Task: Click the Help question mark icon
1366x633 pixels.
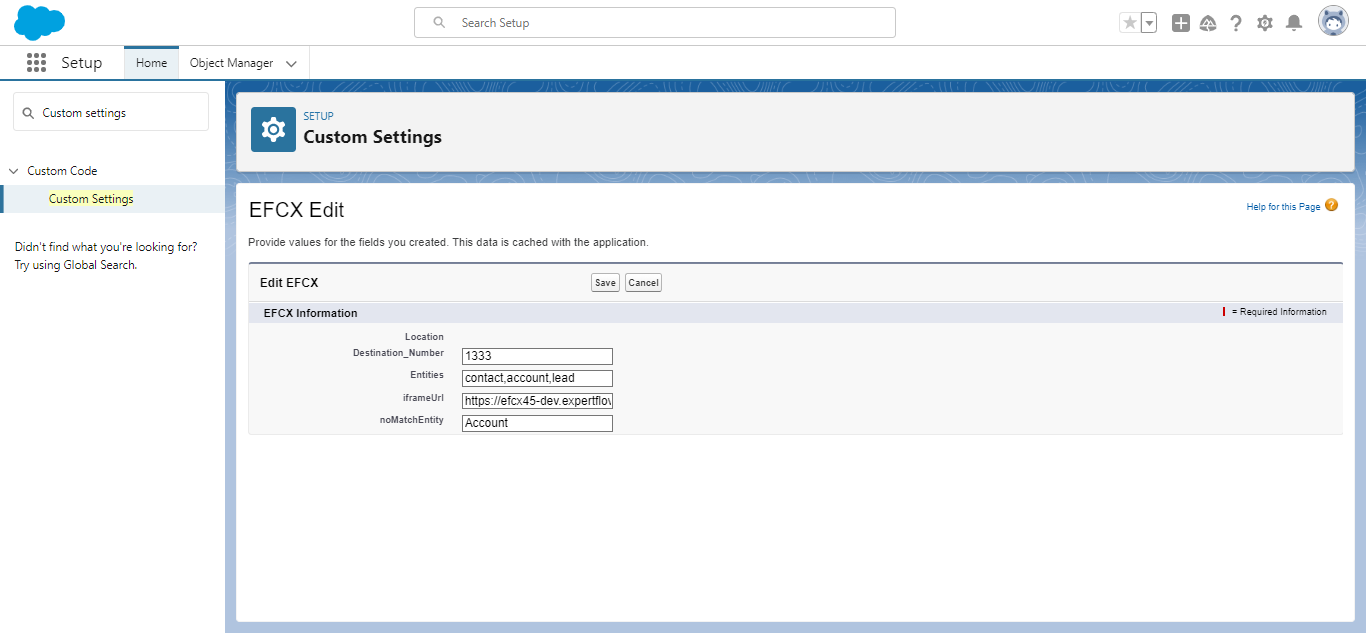Action: click(x=1236, y=23)
